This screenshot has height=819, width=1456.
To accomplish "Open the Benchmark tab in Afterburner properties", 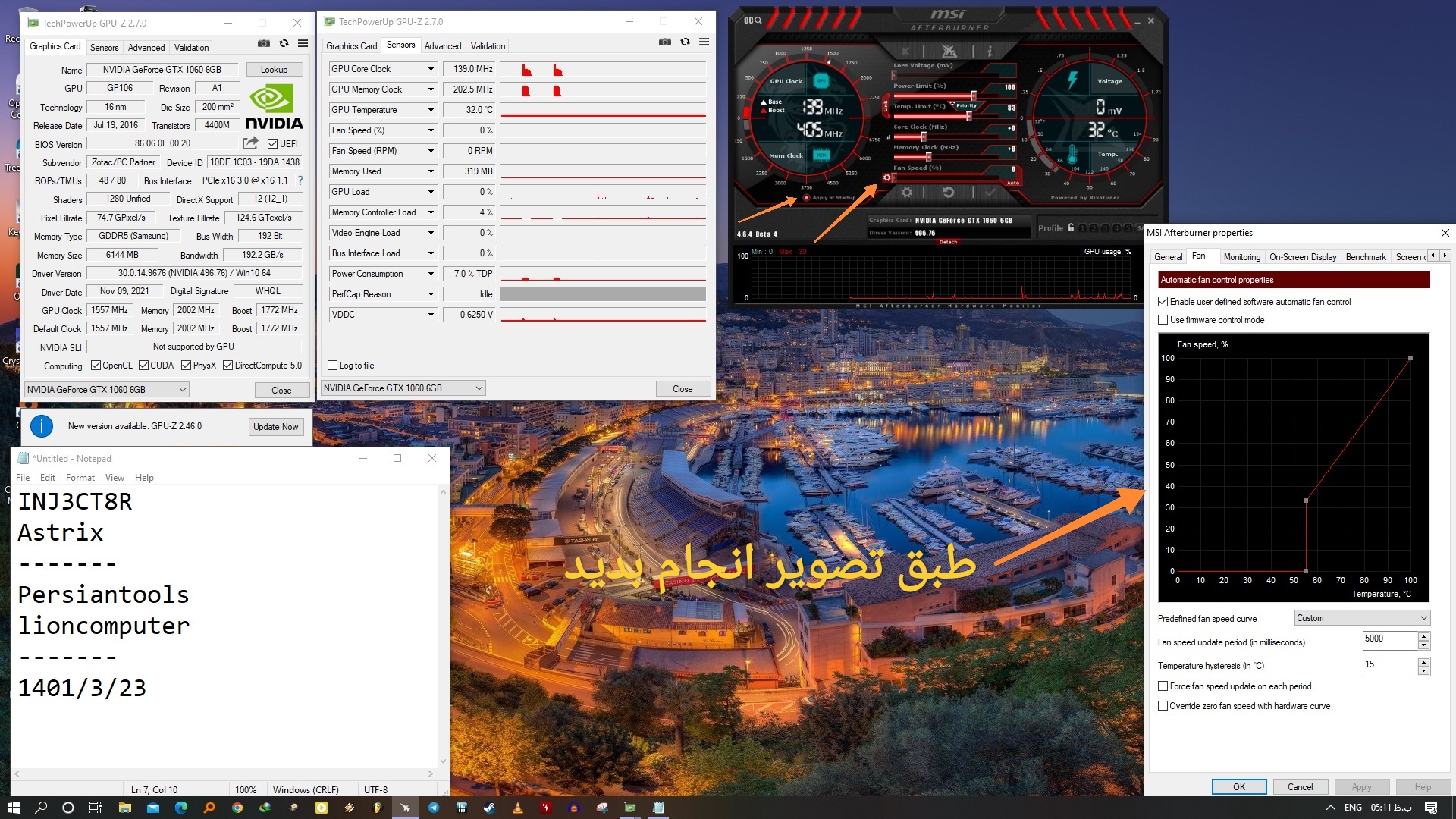I will pyautogui.click(x=1366, y=257).
